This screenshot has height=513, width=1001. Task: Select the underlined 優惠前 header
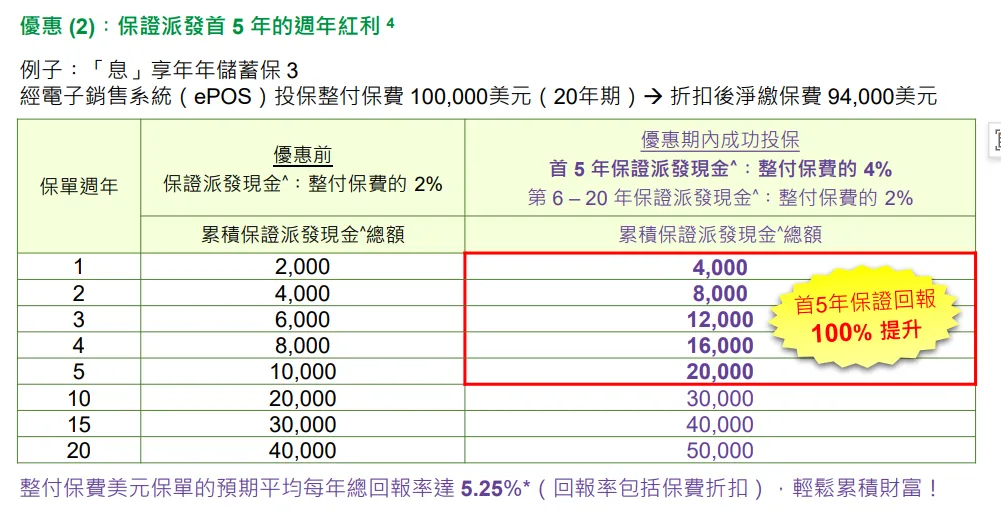click(303, 155)
